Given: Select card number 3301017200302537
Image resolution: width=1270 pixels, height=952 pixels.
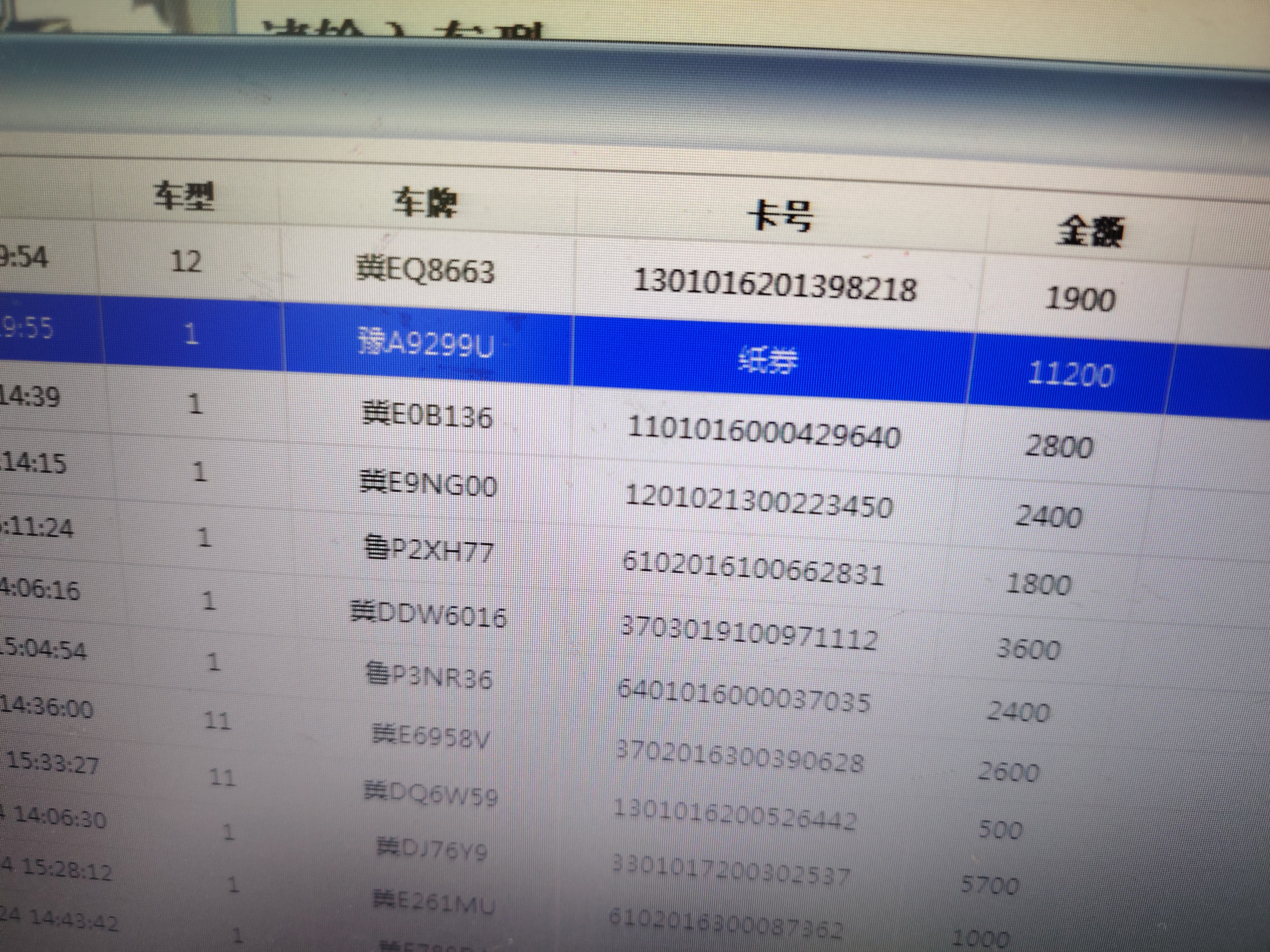Looking at the screenshot, I should tap(731, 870).
